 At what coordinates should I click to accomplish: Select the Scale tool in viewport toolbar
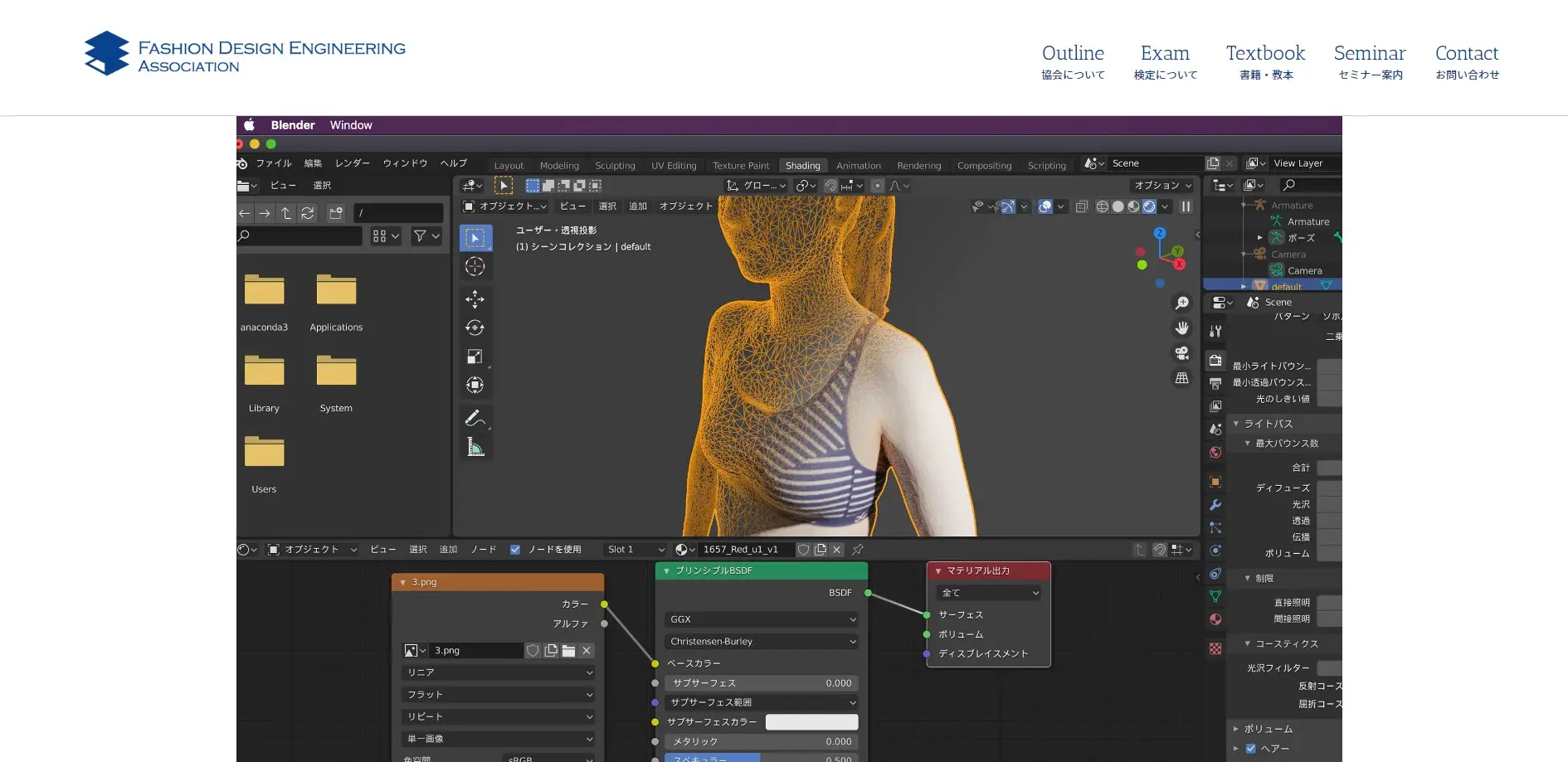[475, 357]
